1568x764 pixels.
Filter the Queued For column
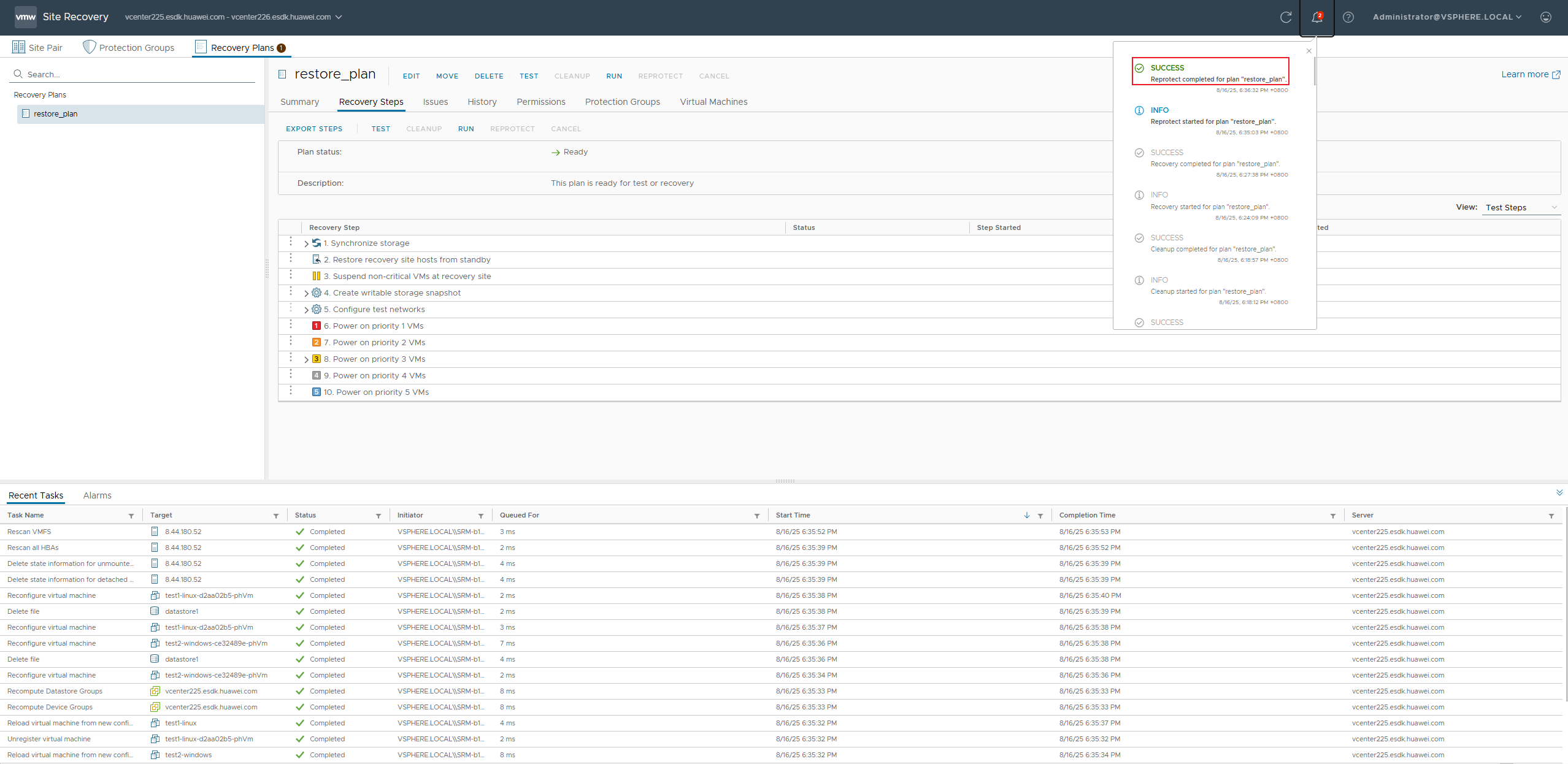[x=757, y=516]
